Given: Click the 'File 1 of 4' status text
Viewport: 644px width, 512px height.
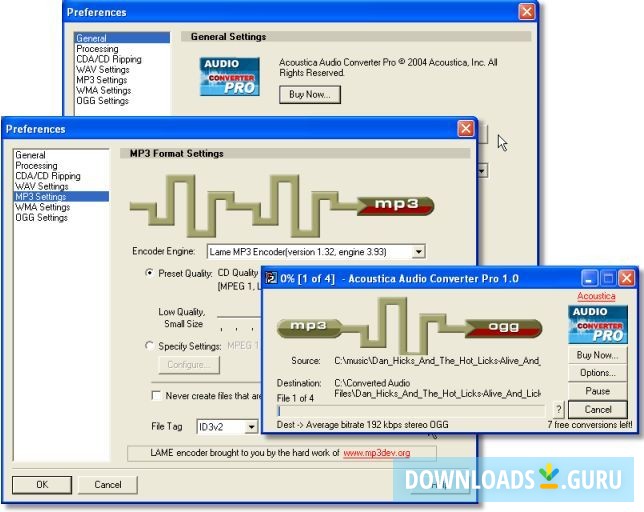Looking at the screenshot, I should tap(295, 398).
